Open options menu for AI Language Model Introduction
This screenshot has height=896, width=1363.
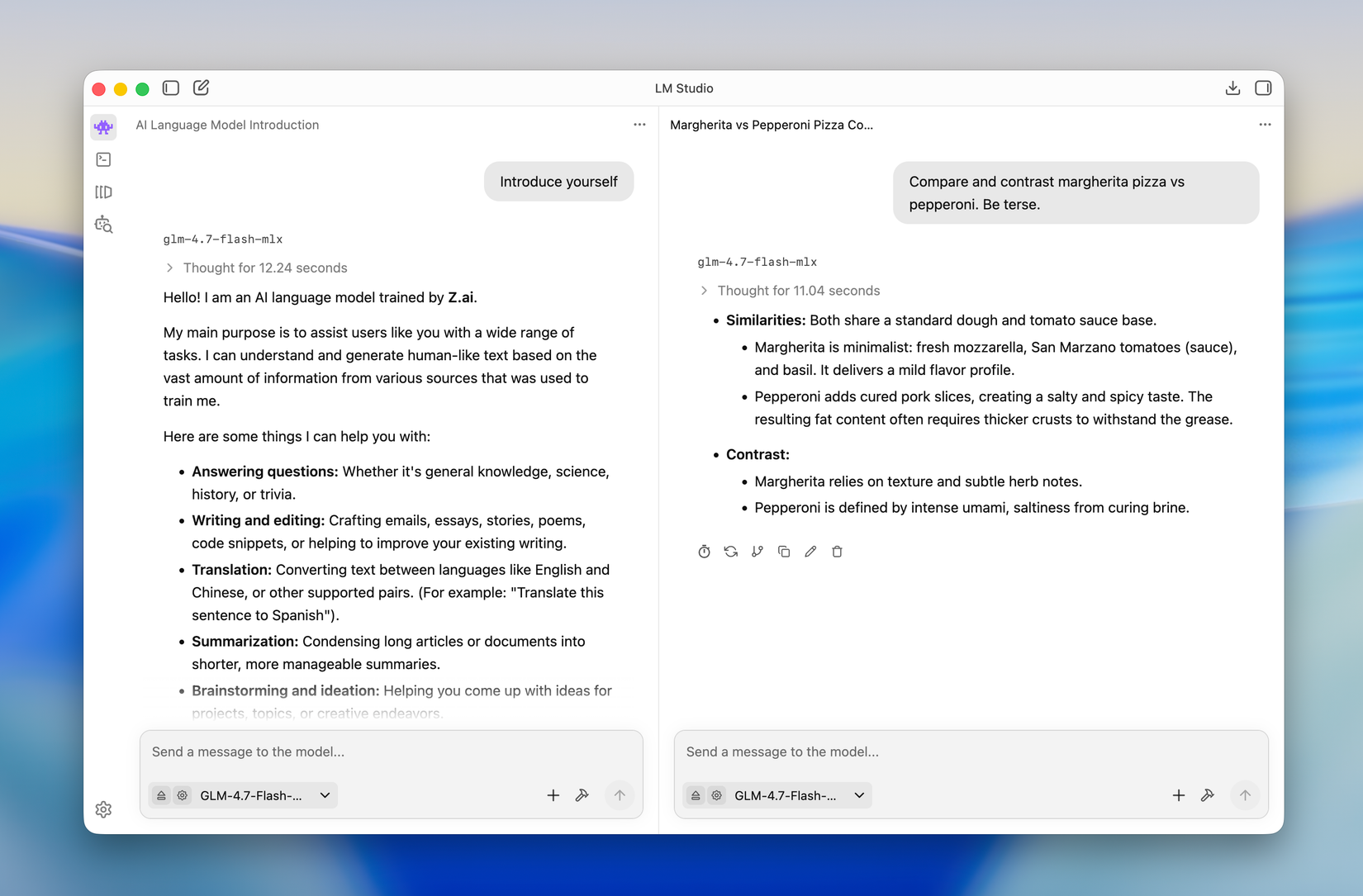click(639, 125)
